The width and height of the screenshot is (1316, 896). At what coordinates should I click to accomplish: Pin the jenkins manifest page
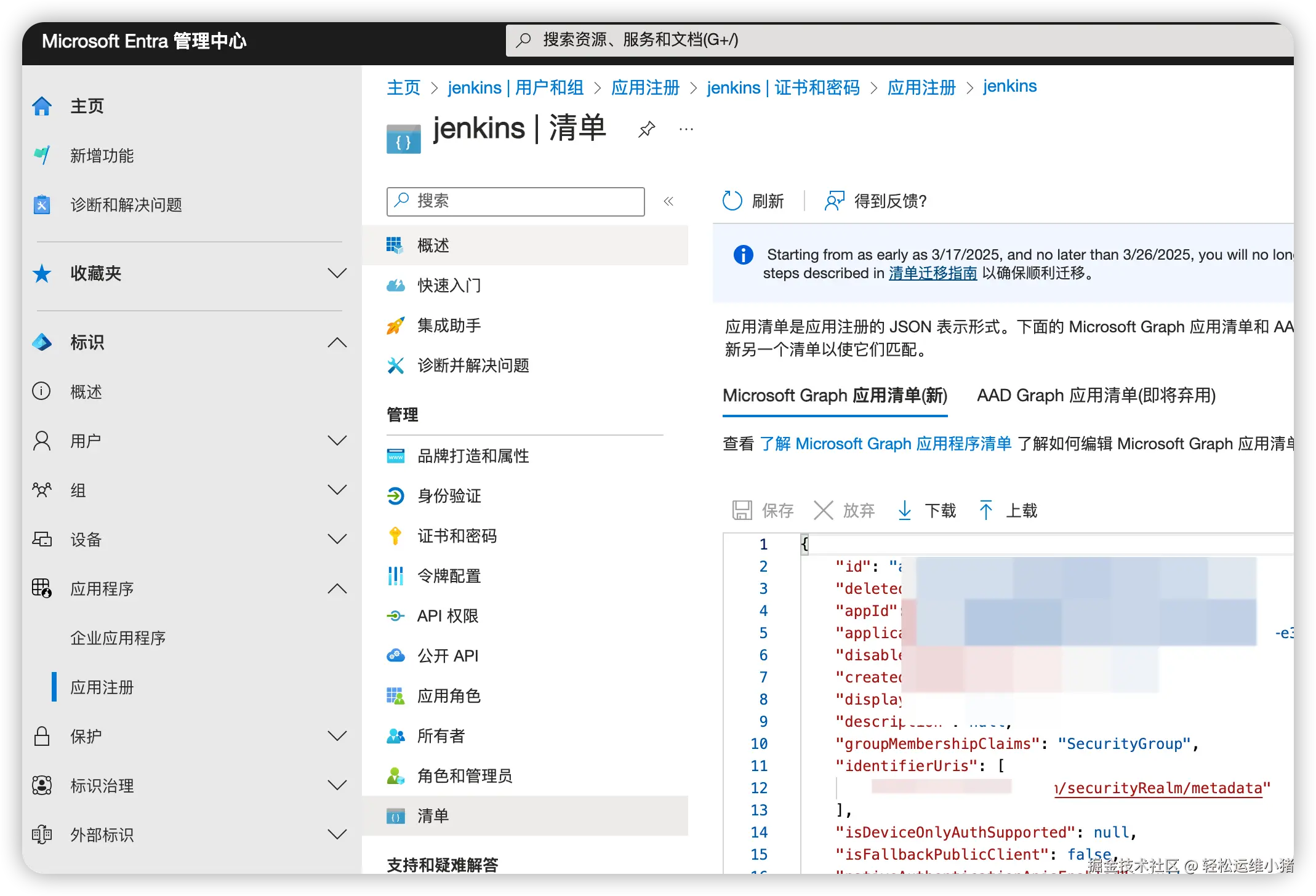pyautogui.click(x=646, y=129)
